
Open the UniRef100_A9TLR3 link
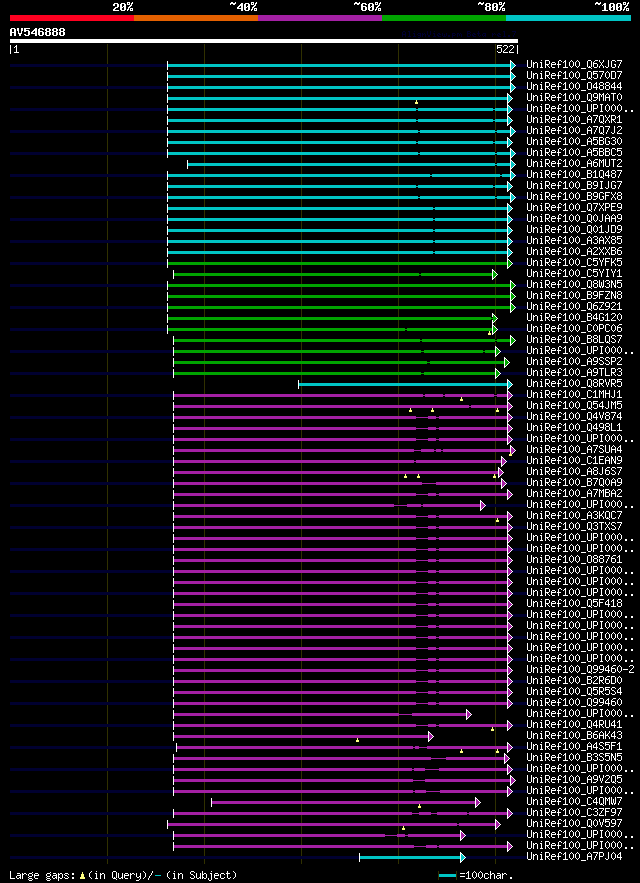coord(574,372)
